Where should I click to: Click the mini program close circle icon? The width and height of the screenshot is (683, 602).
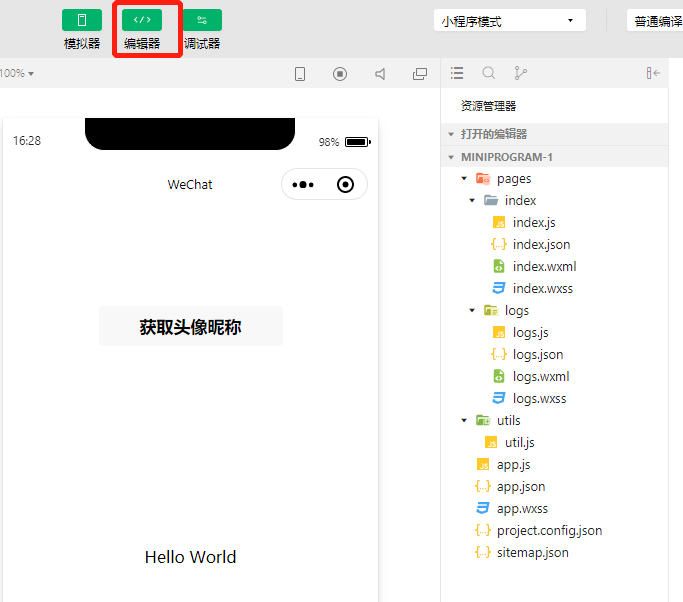[345, 185]
